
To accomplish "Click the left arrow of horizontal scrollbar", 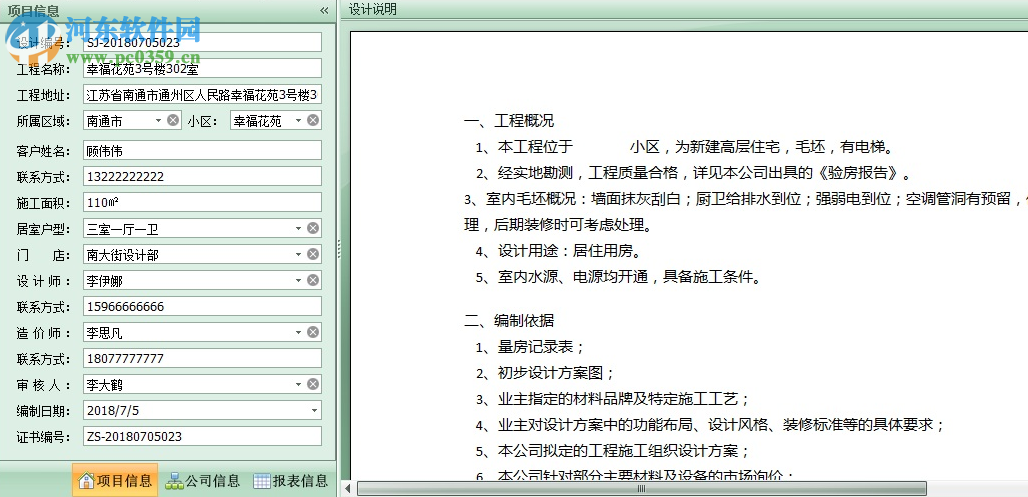I will [348, 488].
